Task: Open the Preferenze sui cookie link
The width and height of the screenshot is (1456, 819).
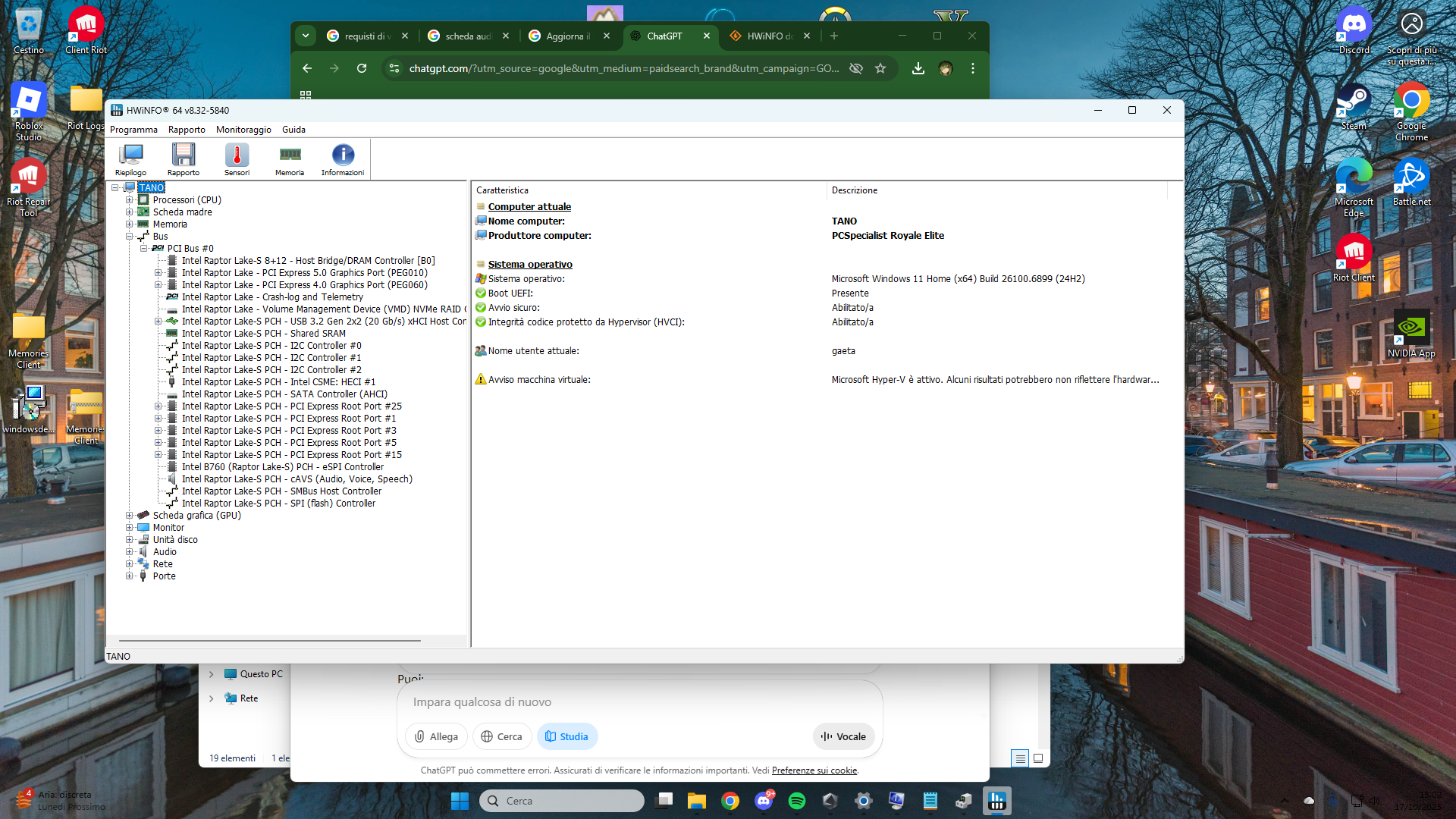Action: 814,770
